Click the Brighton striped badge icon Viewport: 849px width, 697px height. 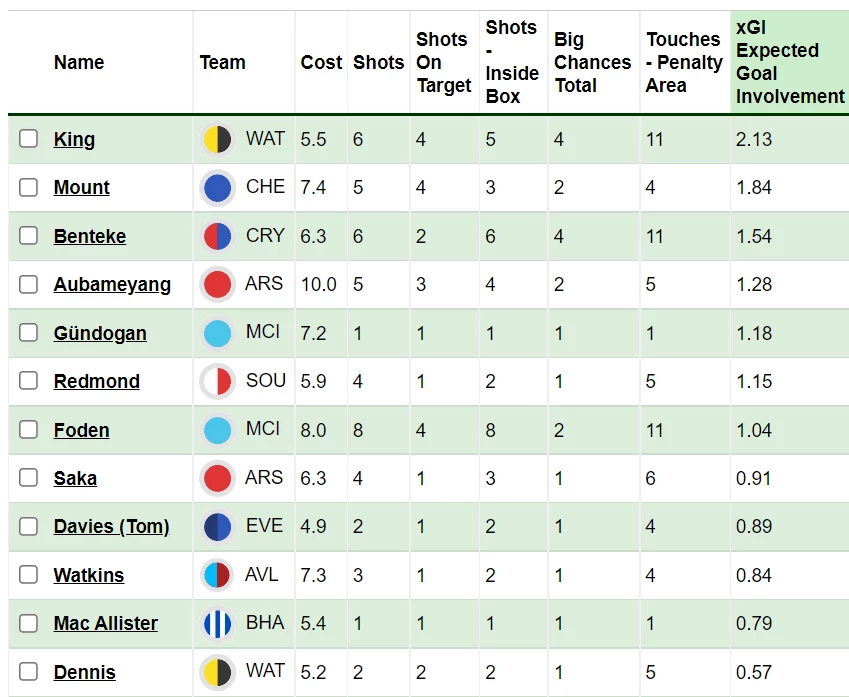point(217,623)
